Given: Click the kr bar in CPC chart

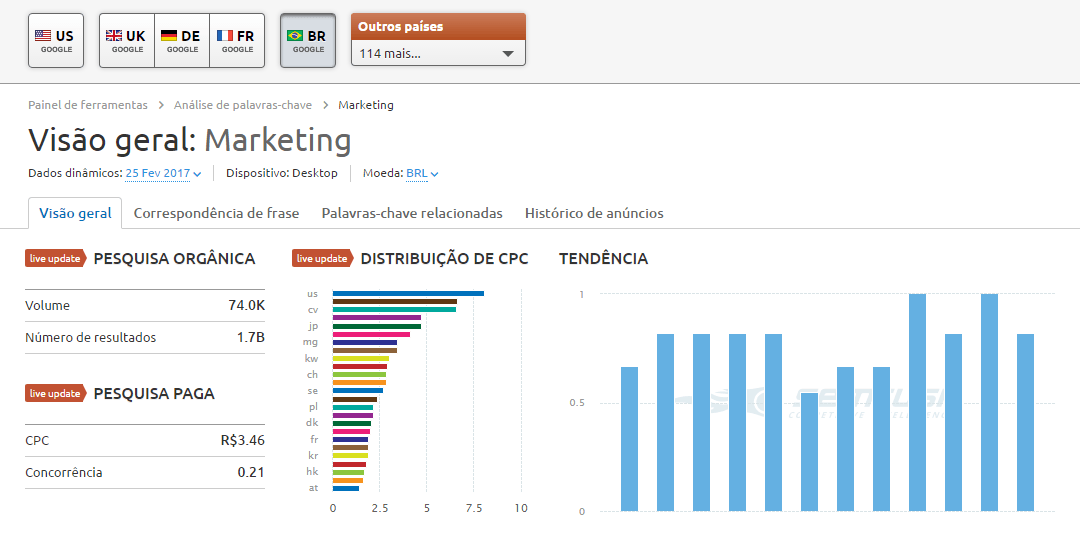Looking at the screenshot, I should click(x=350, y=456).
